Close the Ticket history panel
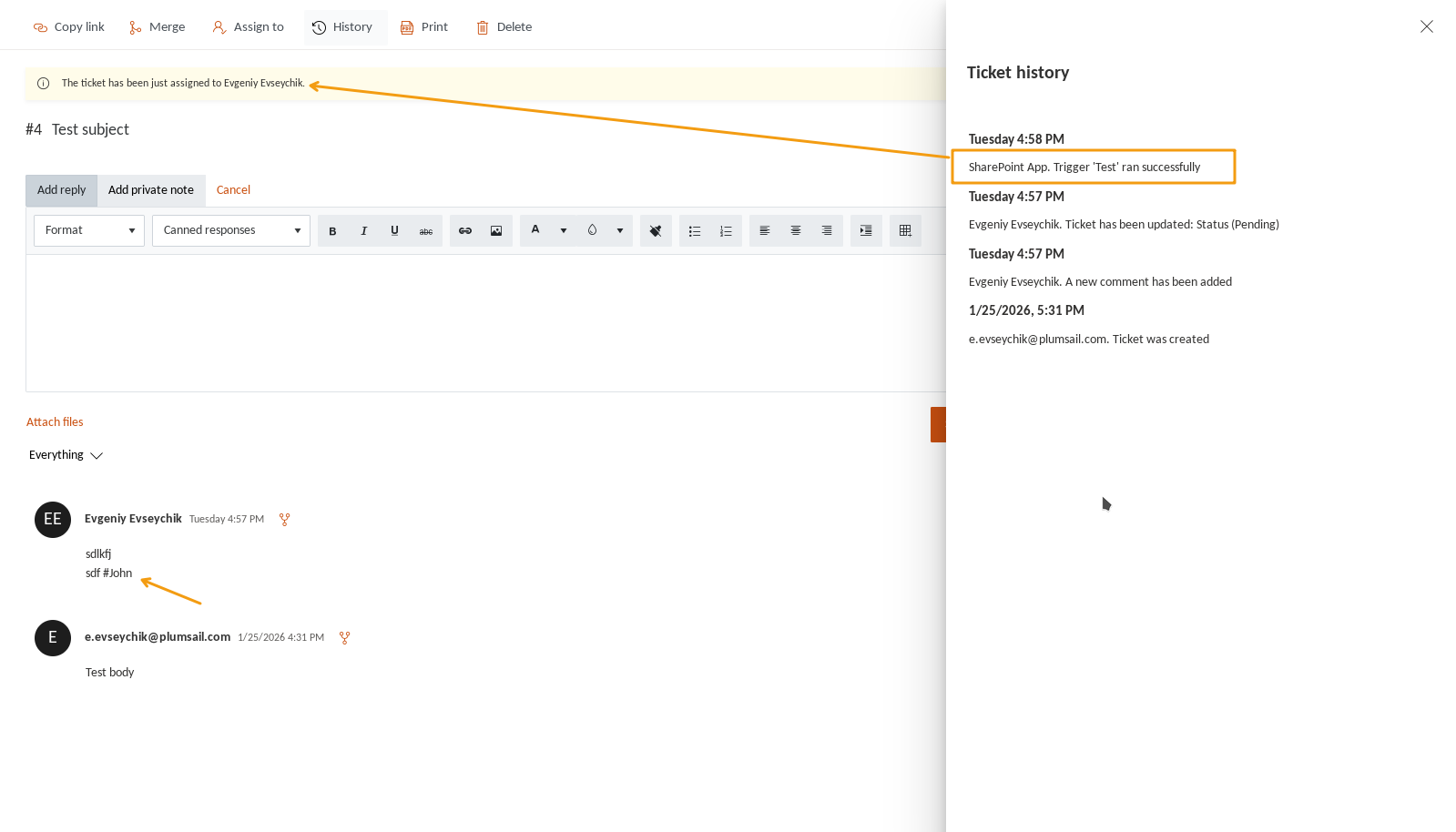The height and width of the screenshot is (832, 1456). (x=1426, y=26)
